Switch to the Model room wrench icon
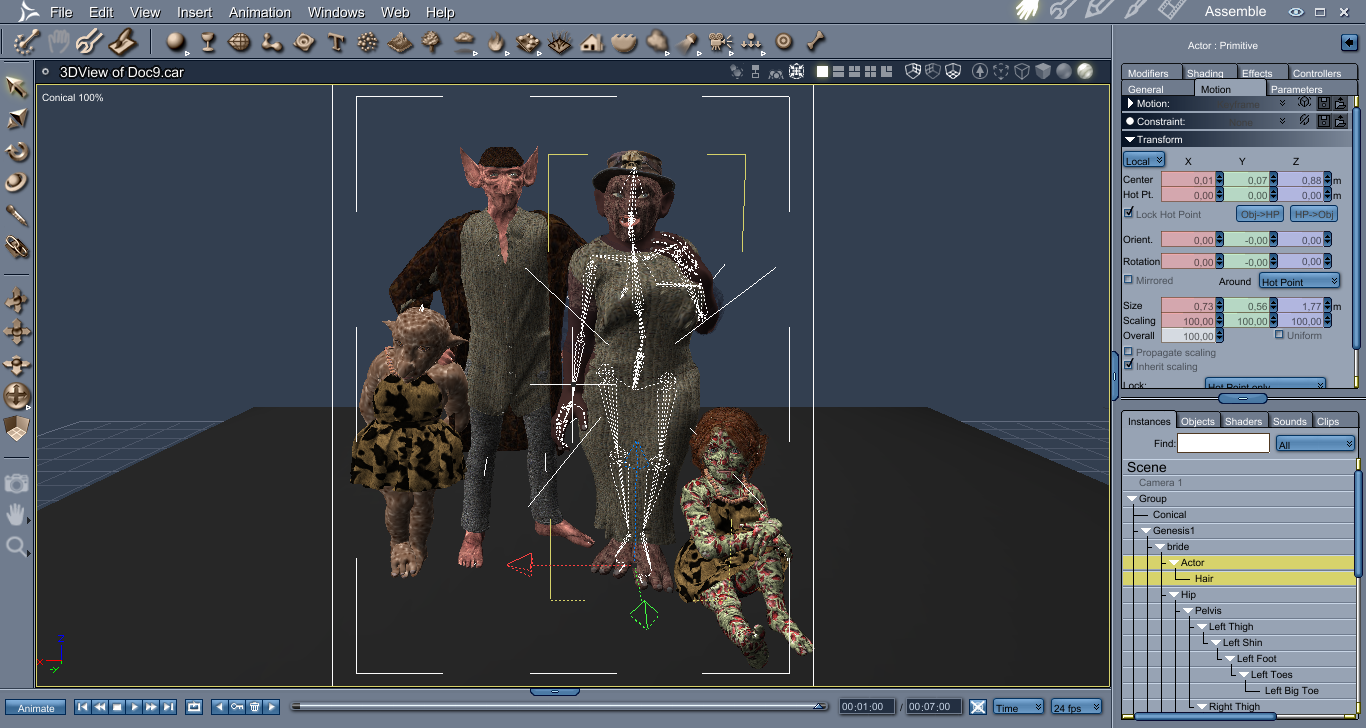The image size is (1366, 728). [x=1062, y=11]
